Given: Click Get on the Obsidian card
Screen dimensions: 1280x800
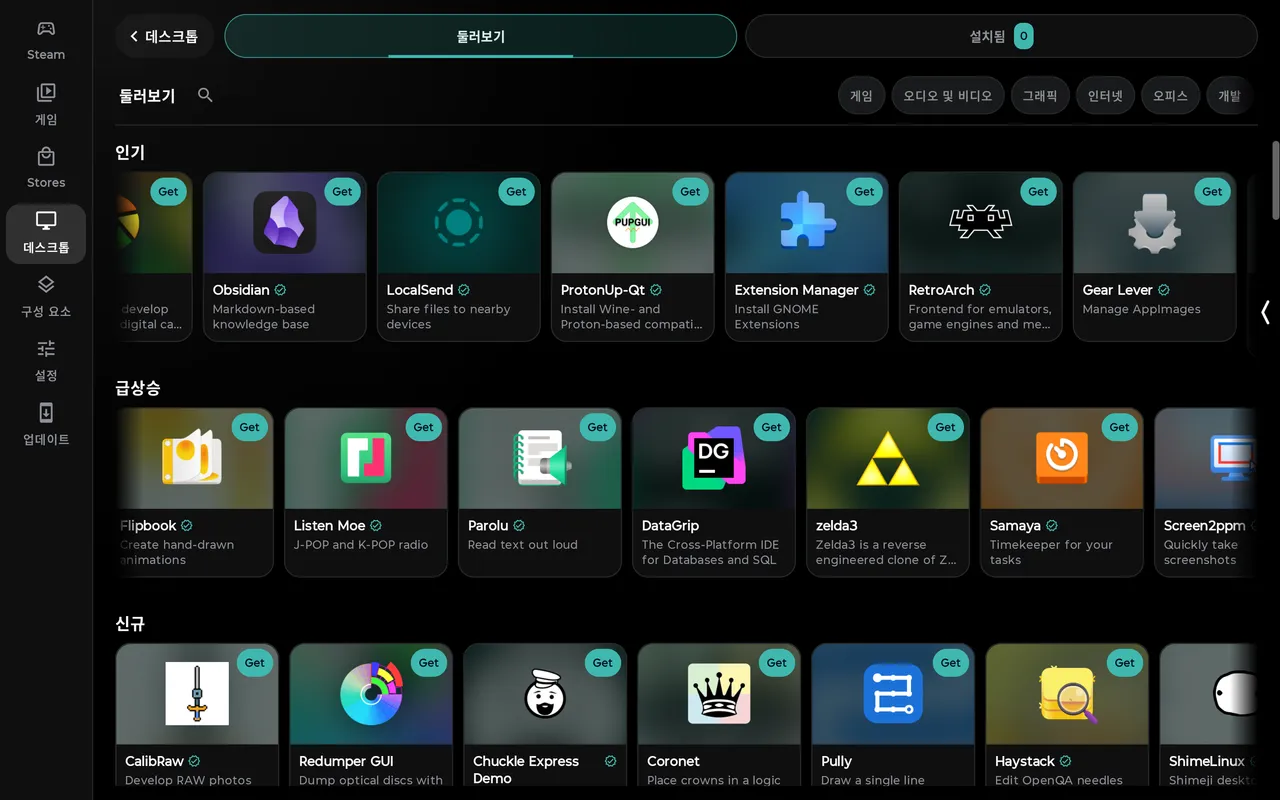Looking at the screenshot, I should click(x=342, y=191).
